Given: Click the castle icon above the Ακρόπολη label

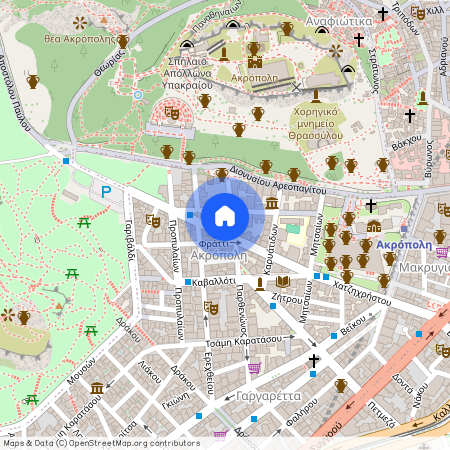Looking at the screenshot, I should [x=255, y=62].
